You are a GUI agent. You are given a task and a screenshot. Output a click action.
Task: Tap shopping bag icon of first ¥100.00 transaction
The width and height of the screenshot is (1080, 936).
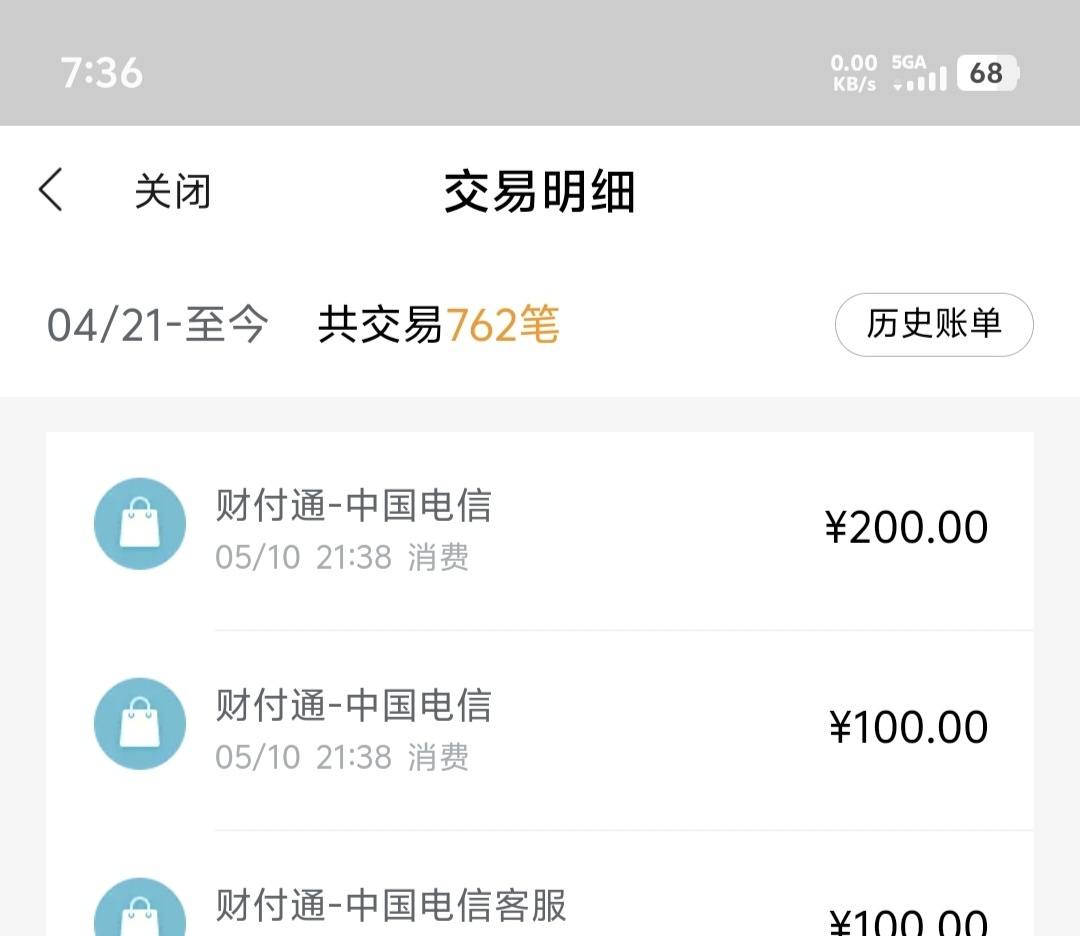pyautogui.click(x=140, y=723)
